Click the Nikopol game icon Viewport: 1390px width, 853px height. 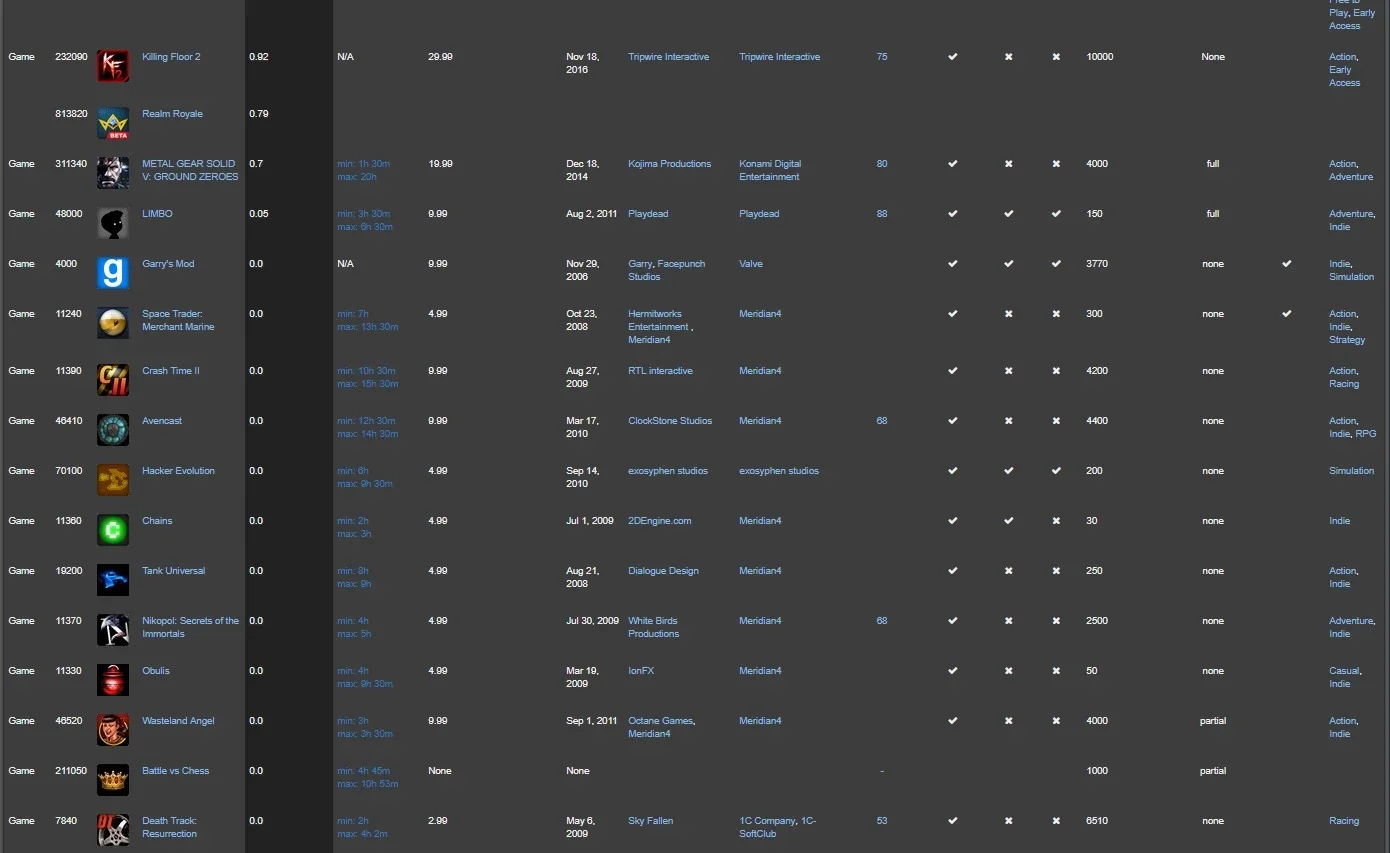113,630
